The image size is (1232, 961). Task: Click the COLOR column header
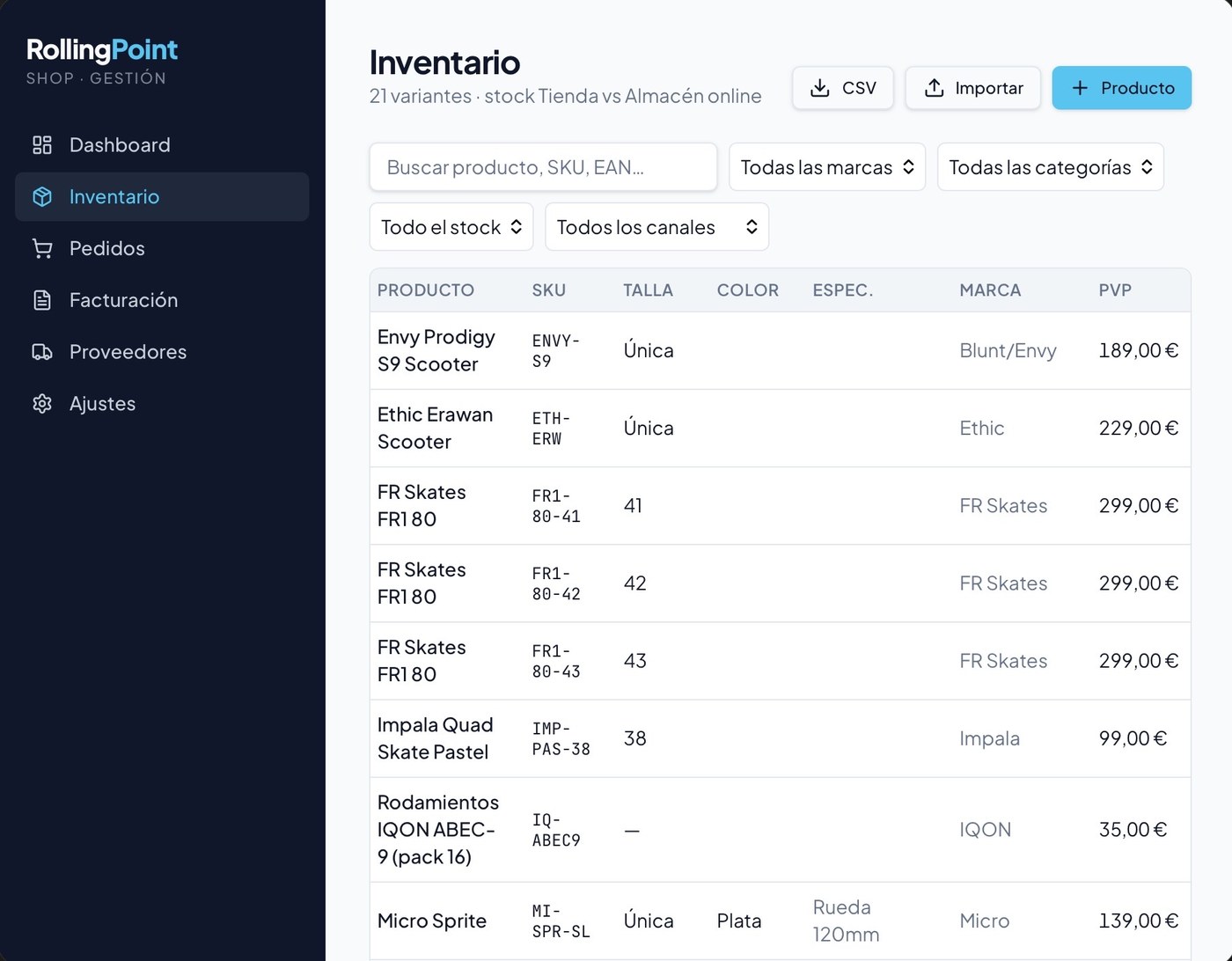[x=748, y=290]
